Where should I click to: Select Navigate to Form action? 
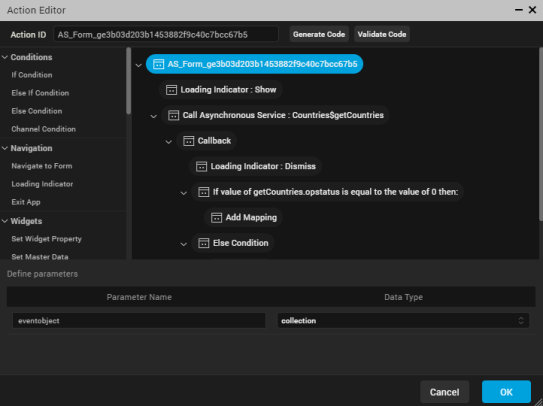pyautogui.click(x=42, y=166)
